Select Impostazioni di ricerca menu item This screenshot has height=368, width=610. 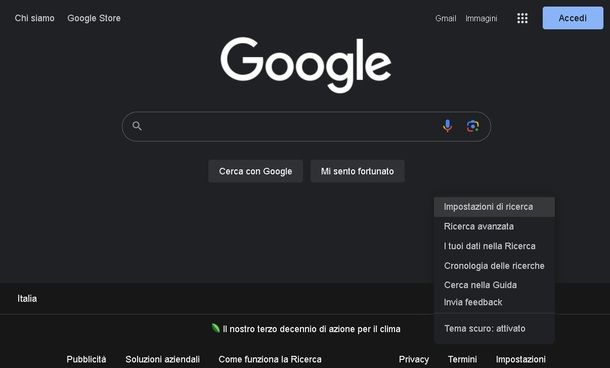pyautogui.click(x=494, y=207)
